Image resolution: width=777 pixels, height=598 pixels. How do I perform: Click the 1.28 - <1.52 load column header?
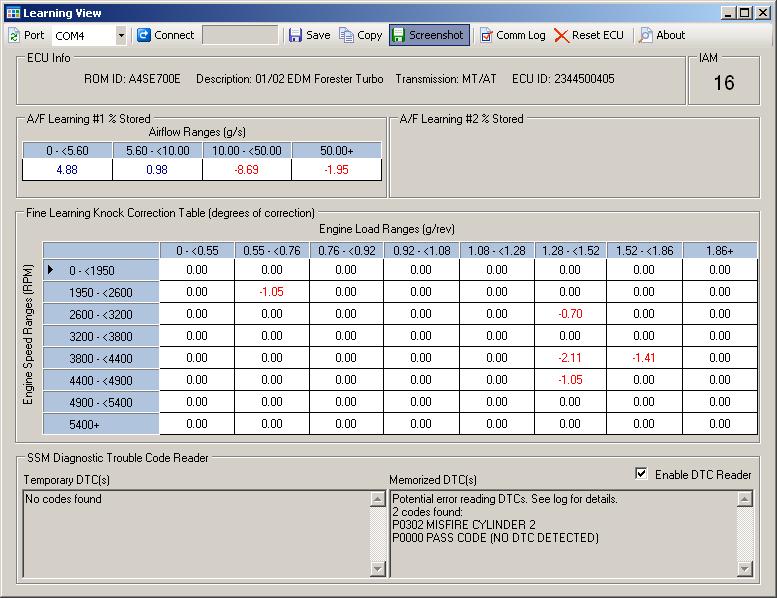570,250
